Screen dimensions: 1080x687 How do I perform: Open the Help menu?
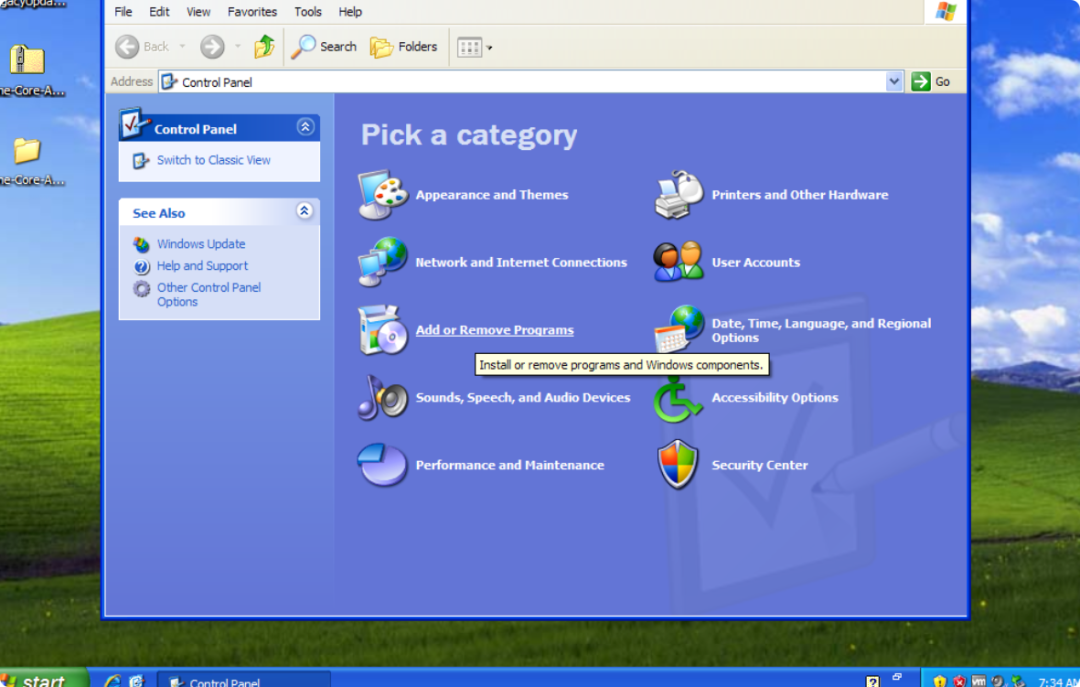350,12
